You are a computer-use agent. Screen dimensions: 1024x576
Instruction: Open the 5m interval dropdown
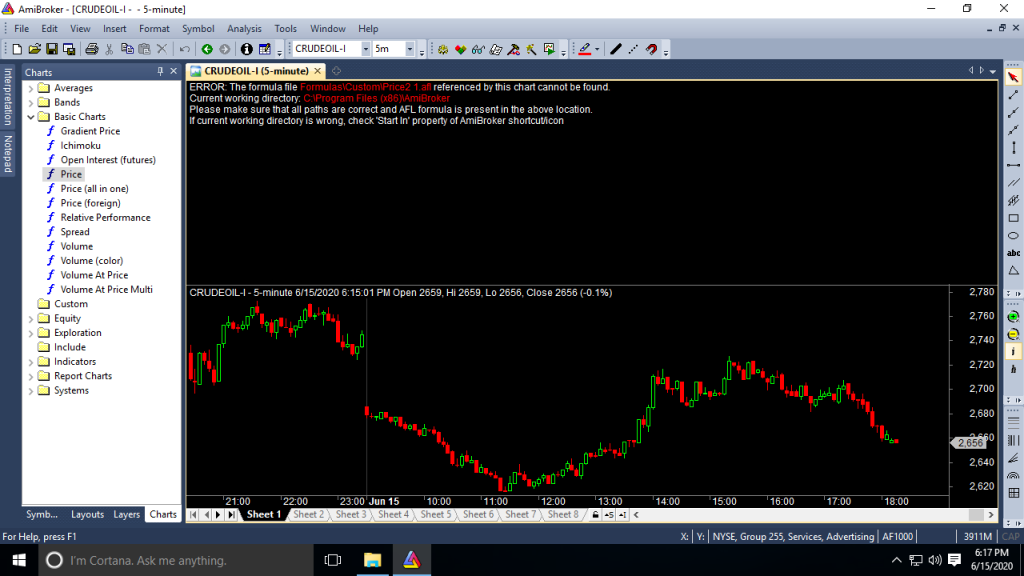[x=409, y=49]
